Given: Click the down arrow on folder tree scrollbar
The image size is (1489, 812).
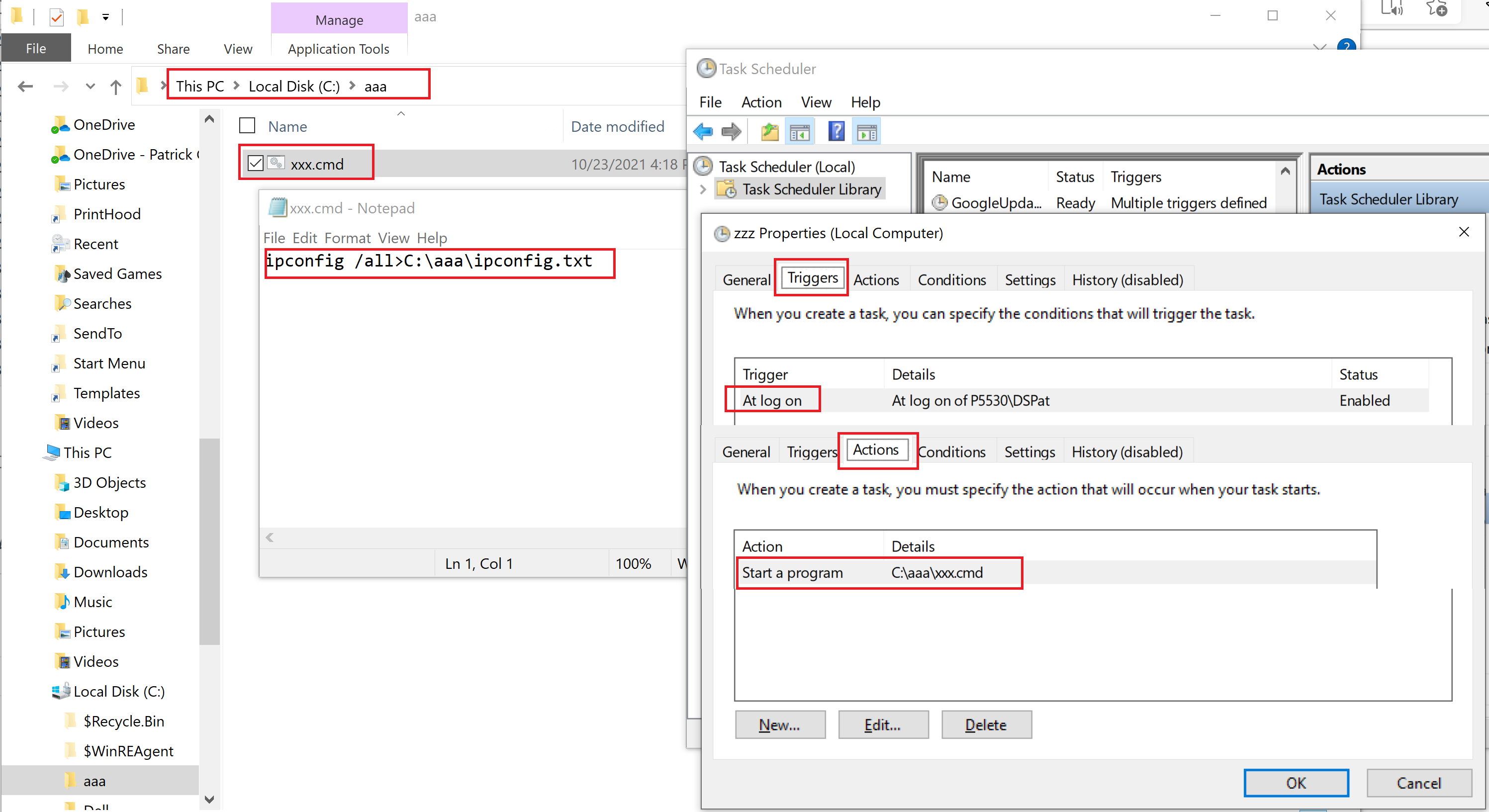Looking at the screenshot, I should pyautogui.click(x=209, y=800).
